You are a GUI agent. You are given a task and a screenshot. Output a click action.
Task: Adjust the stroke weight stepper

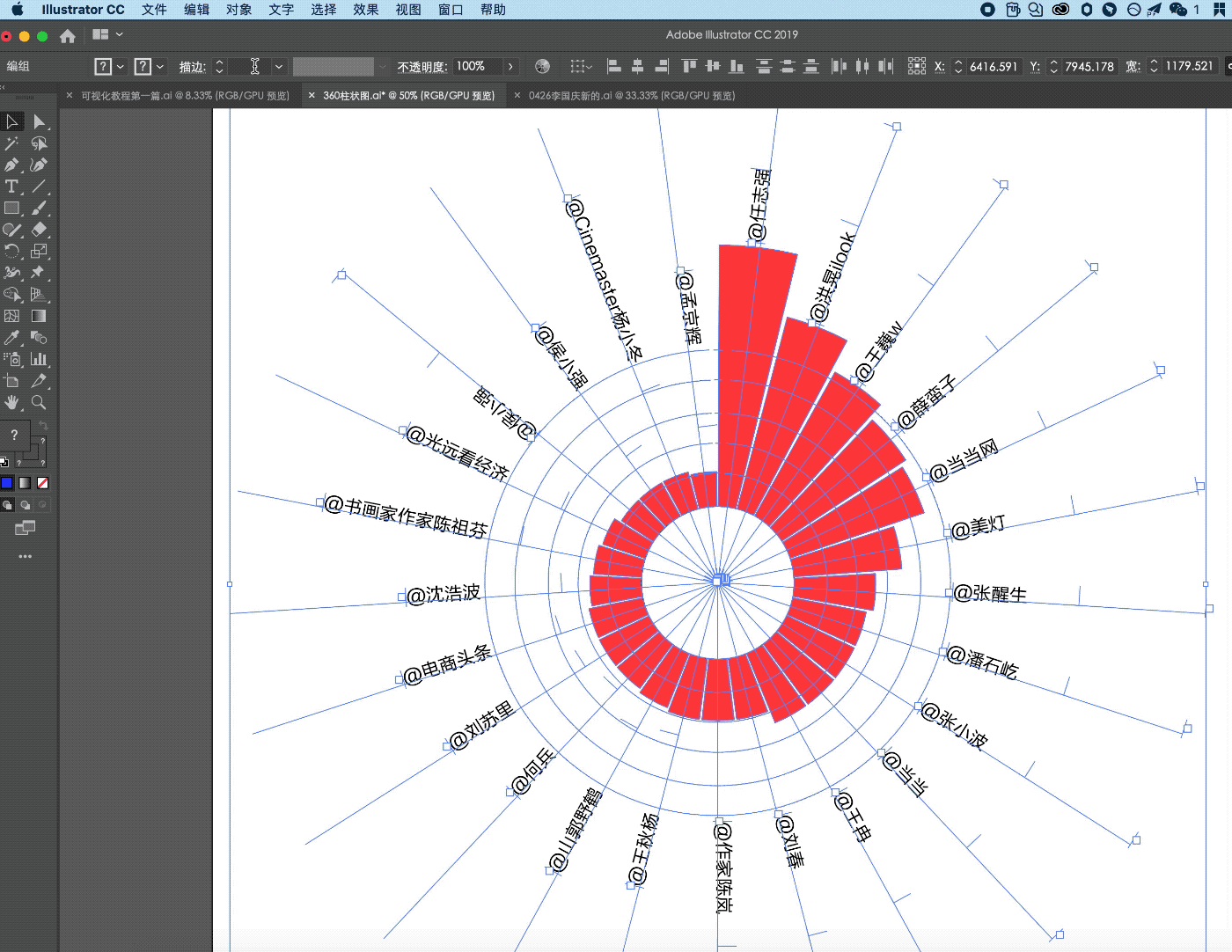[x=219, y=67]
